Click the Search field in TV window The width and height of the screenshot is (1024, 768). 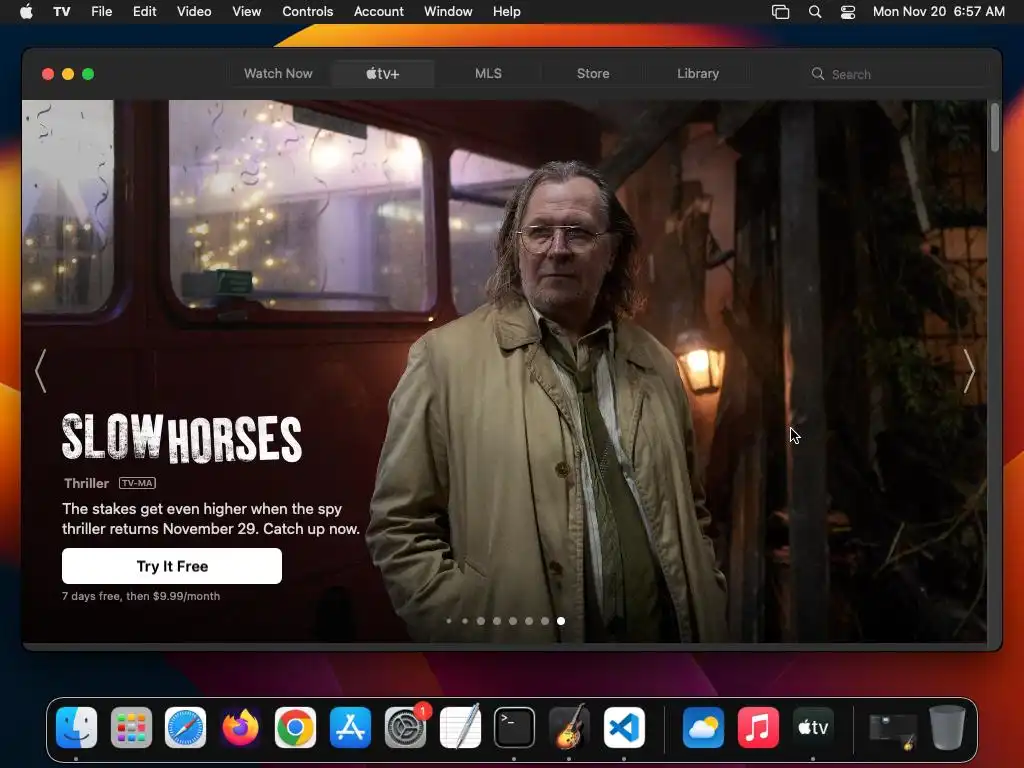click(x=896, y=74)
